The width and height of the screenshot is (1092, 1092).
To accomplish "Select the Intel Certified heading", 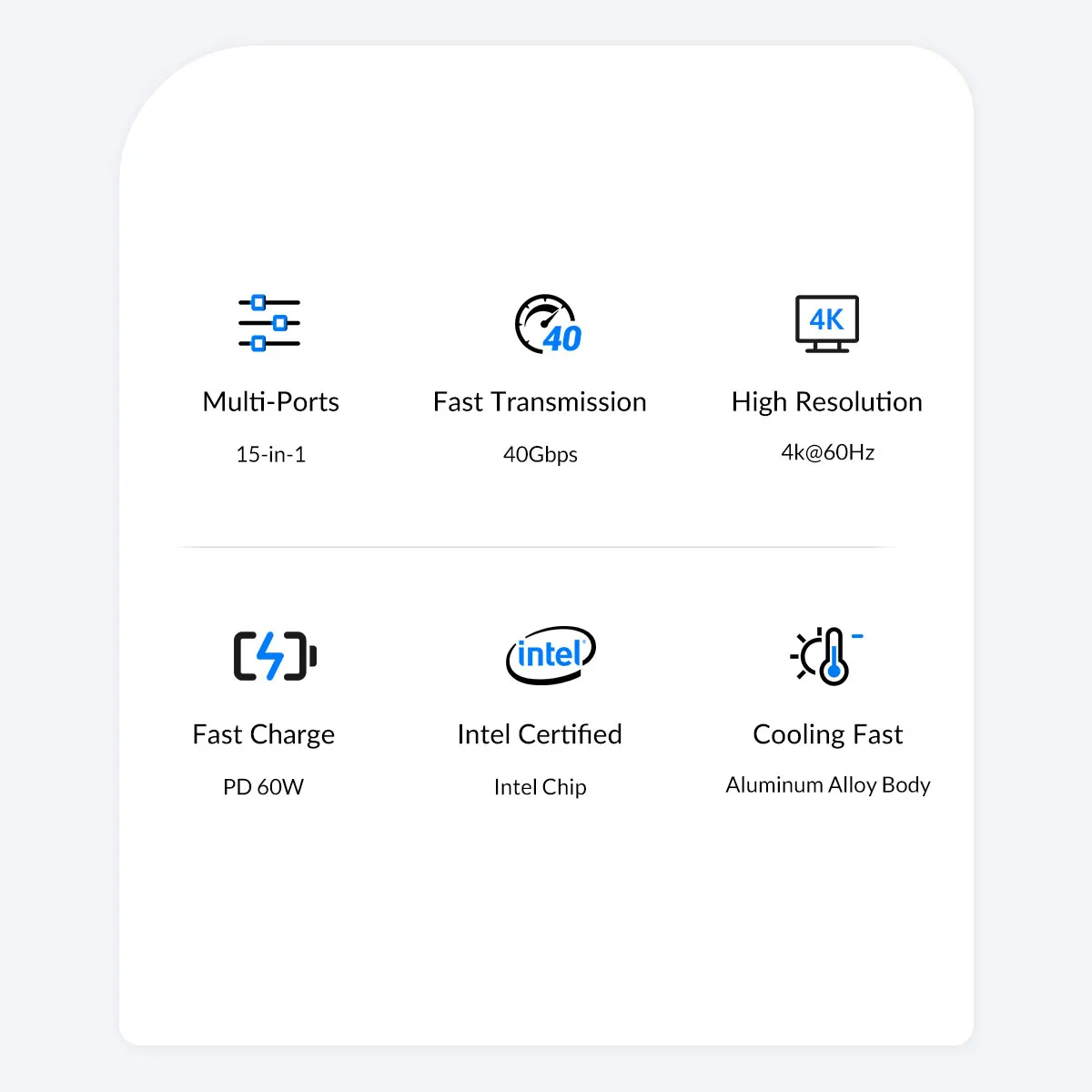I will [540, 734].
